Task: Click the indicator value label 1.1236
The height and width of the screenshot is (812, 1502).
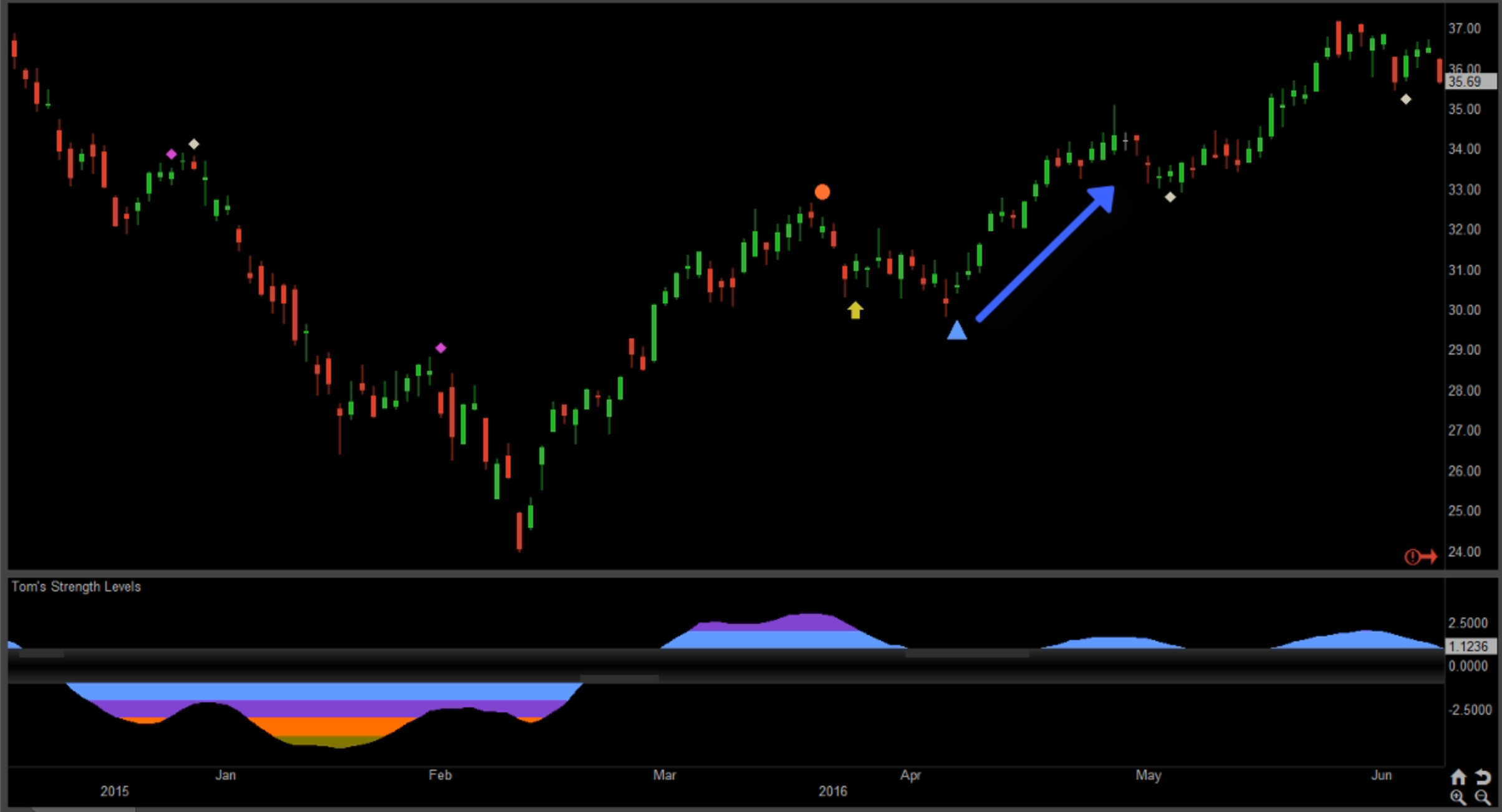Action: [x=1470, y=646]
